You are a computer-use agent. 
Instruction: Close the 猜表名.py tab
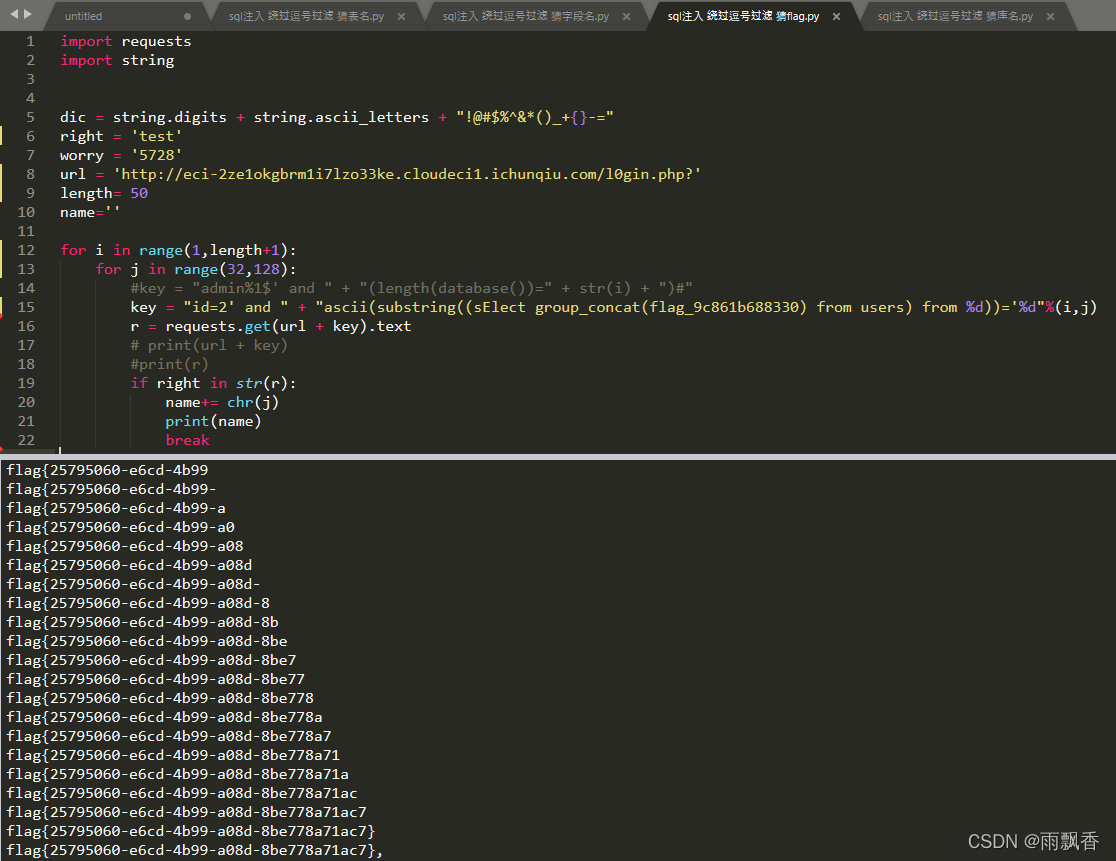[401, 16]
